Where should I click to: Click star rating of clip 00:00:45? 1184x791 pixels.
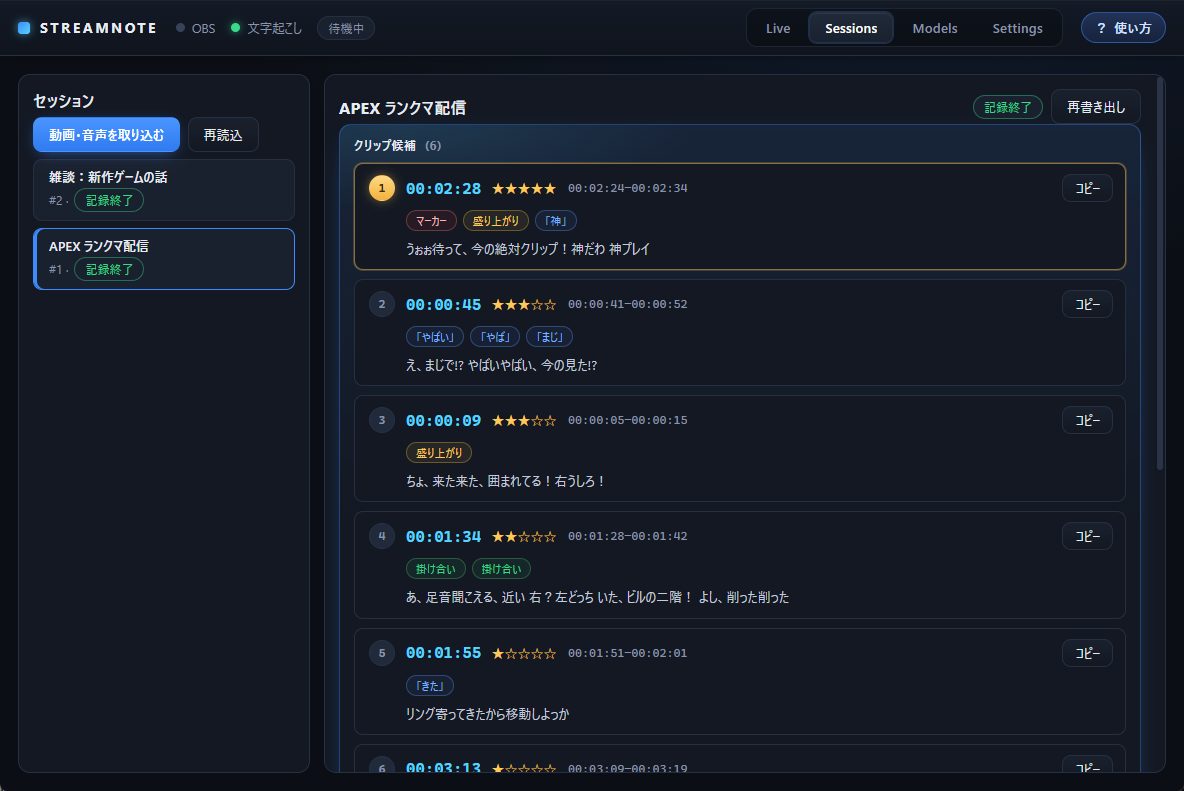click(524, 305)
